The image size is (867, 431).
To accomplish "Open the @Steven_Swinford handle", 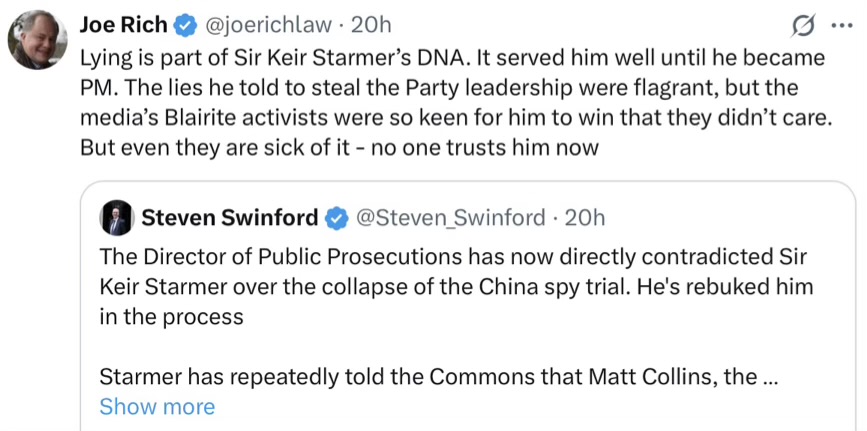I will (450, 217).
